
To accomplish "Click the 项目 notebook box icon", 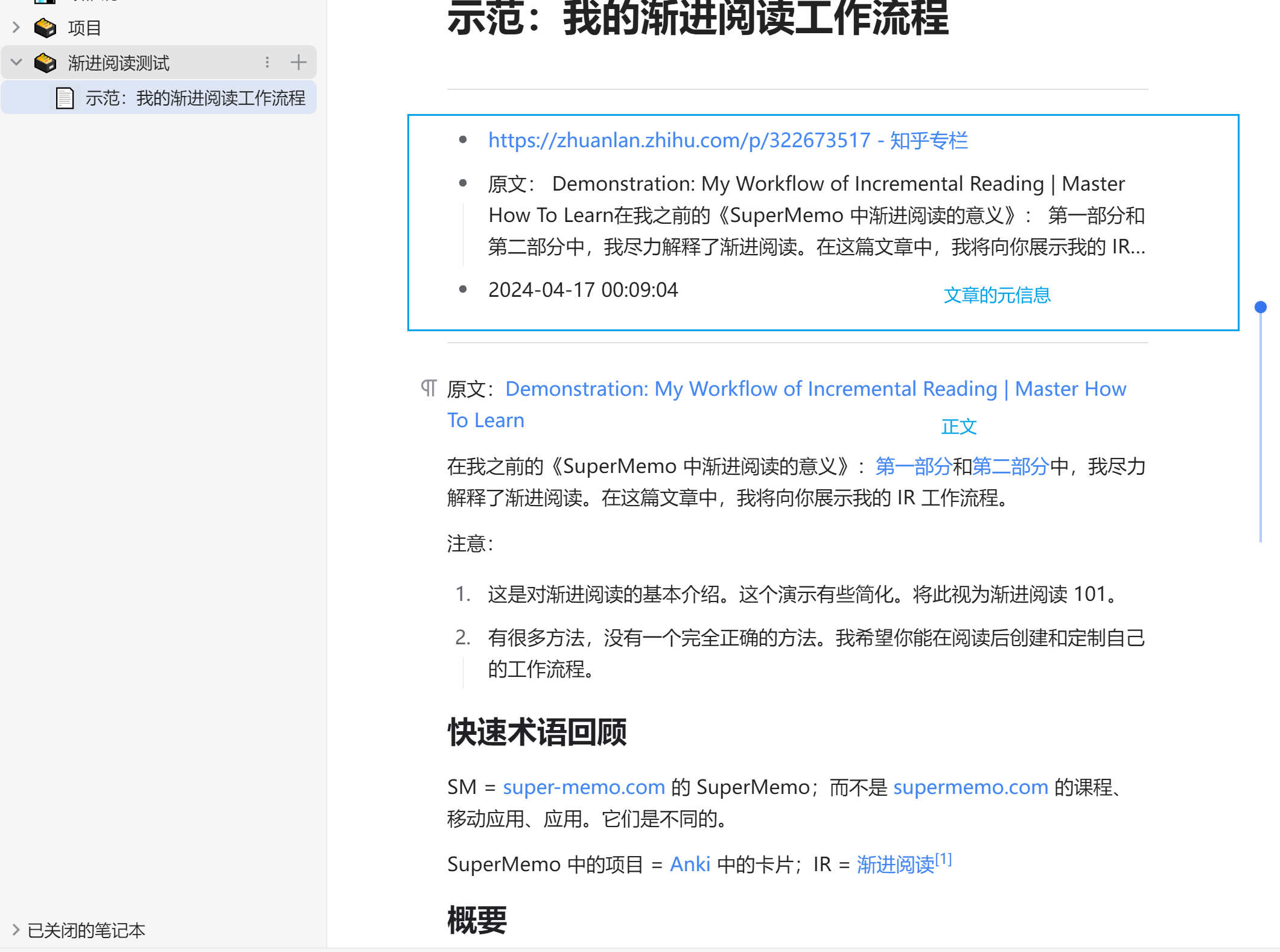I will click(45, 28).
